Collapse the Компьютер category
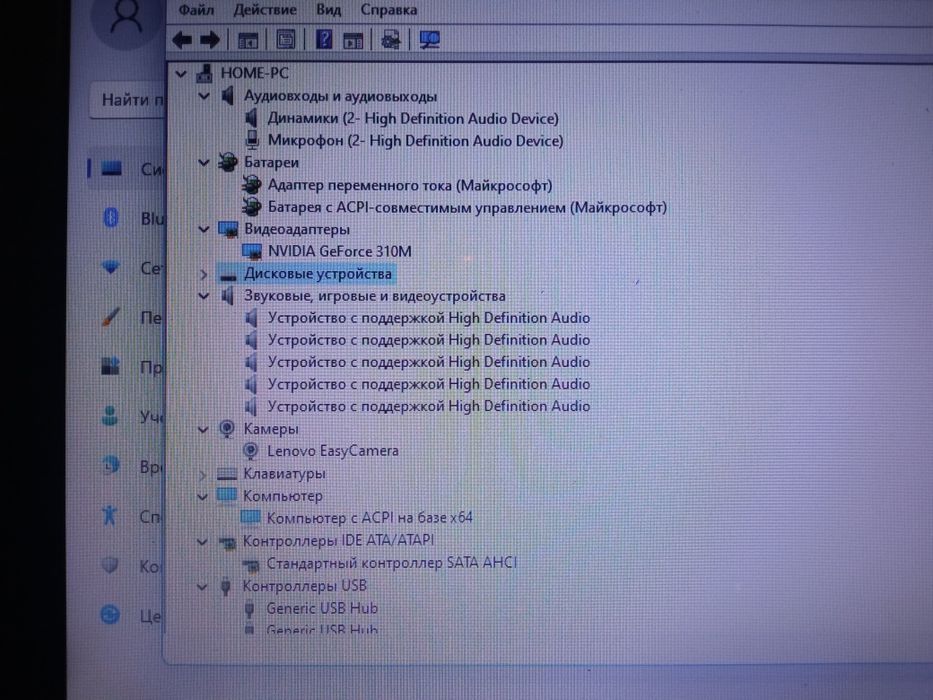This screenshot has width=933, height=700. click(202, 496)
